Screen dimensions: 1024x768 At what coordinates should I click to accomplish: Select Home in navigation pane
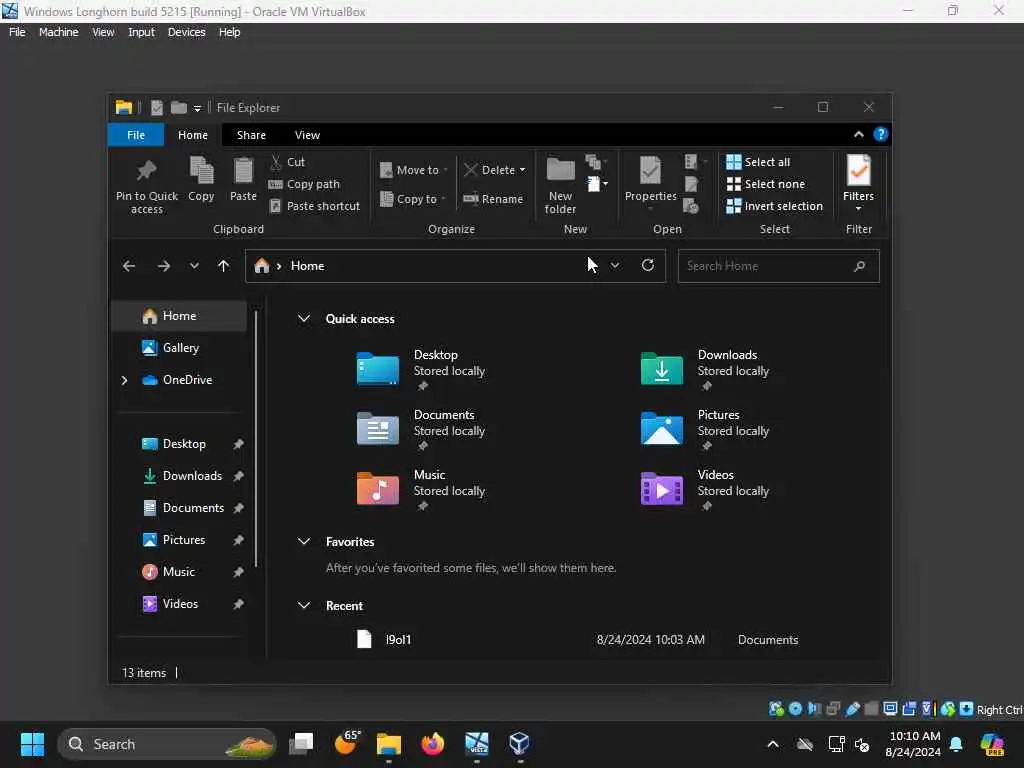180,316
